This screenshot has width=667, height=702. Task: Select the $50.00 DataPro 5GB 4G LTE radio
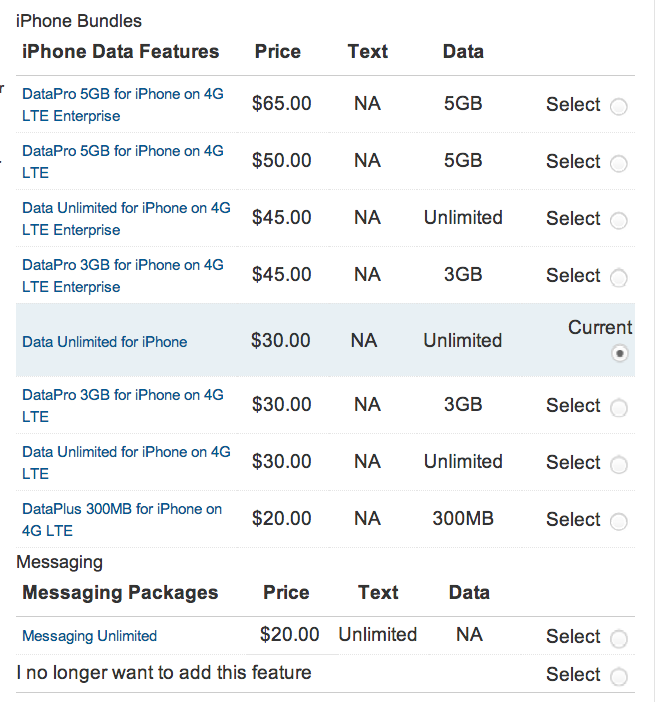point(619,163)
